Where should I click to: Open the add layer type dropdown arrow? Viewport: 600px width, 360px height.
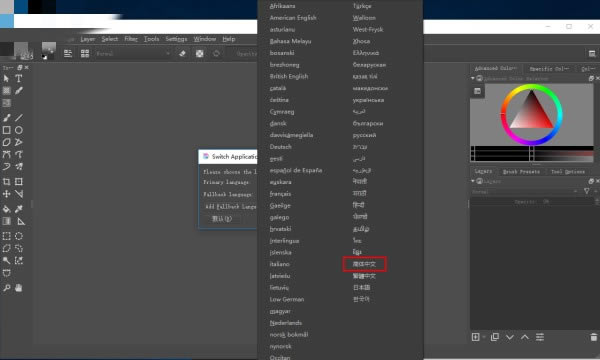click(x=484, y=337)
